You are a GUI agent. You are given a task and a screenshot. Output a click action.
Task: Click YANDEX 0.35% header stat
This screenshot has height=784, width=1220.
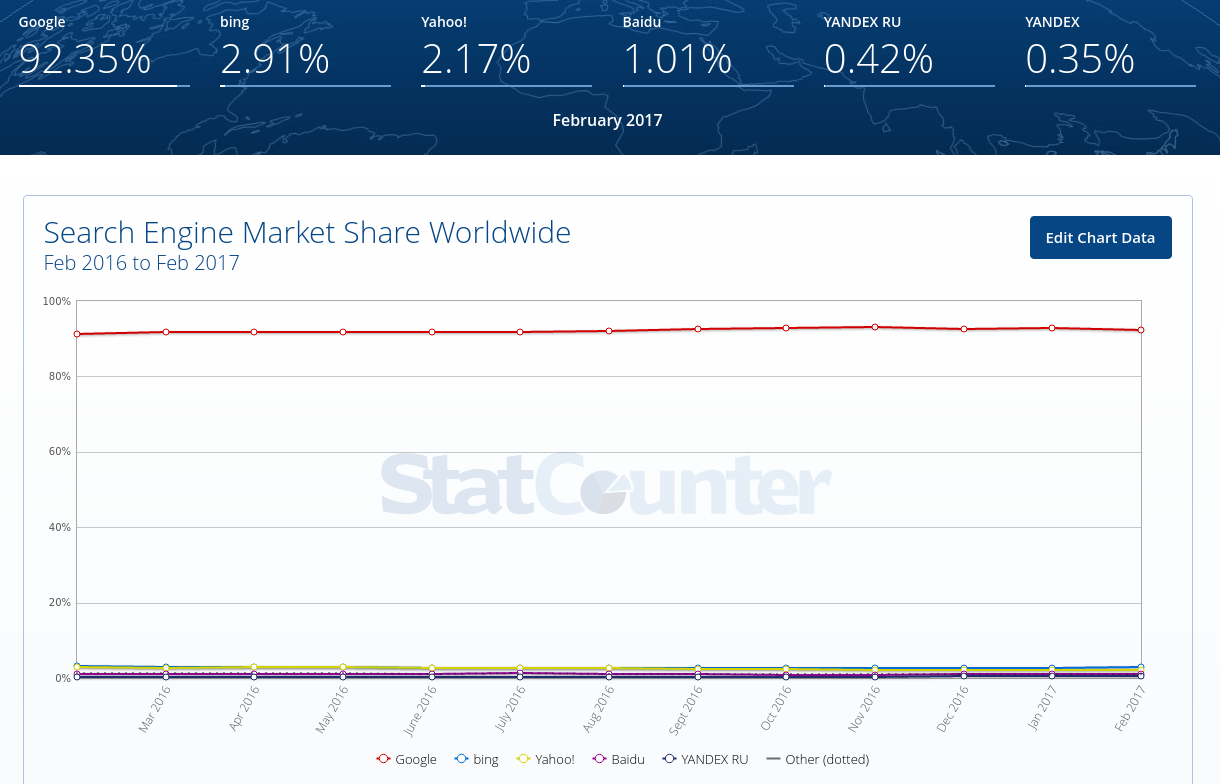[x=1080, y=58]
